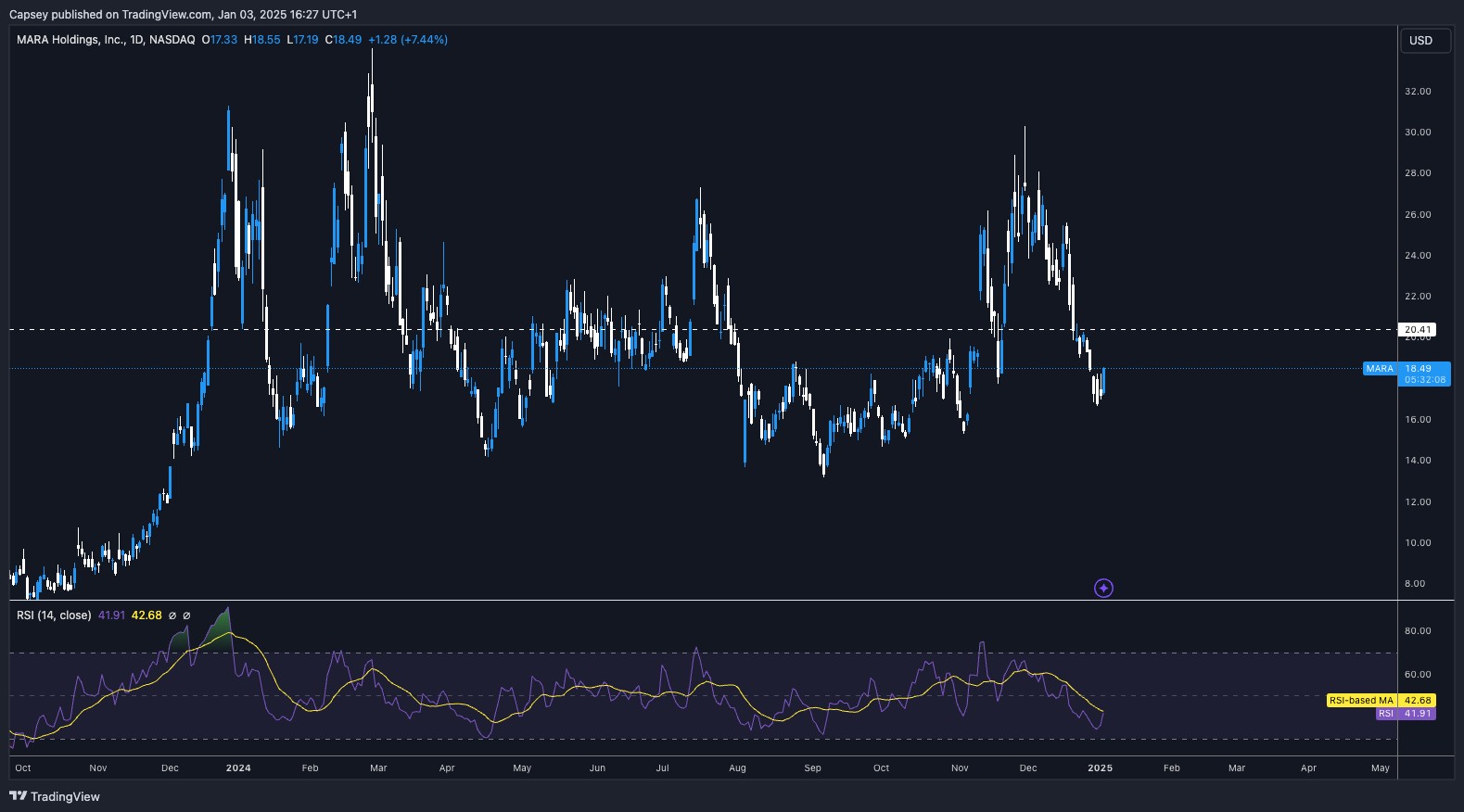Click the yellow RSI-based MA label
Screen dimensions: 1464x812
[x=1361, y=701]
